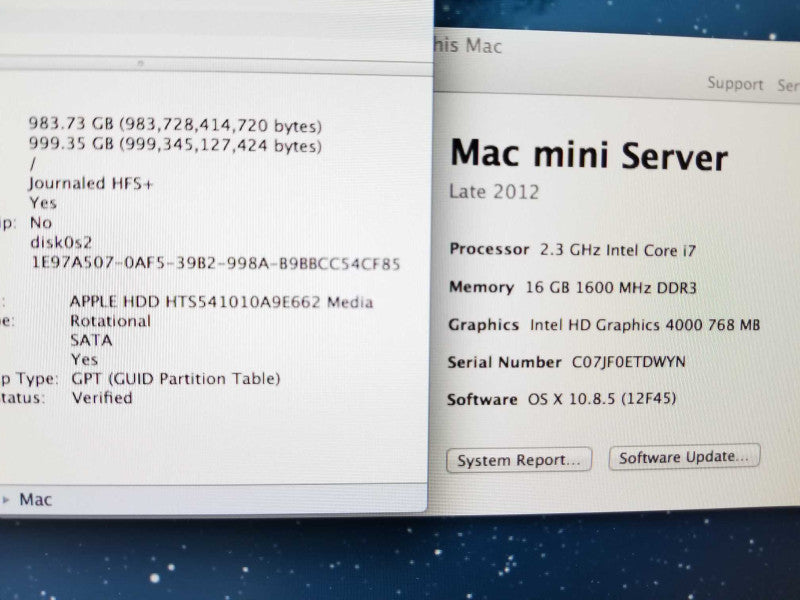Click the APPLE HDD HTS541010A9E662 Media name
The width and height of the screenshot is (800, 600).
click(x=221, y=302)
